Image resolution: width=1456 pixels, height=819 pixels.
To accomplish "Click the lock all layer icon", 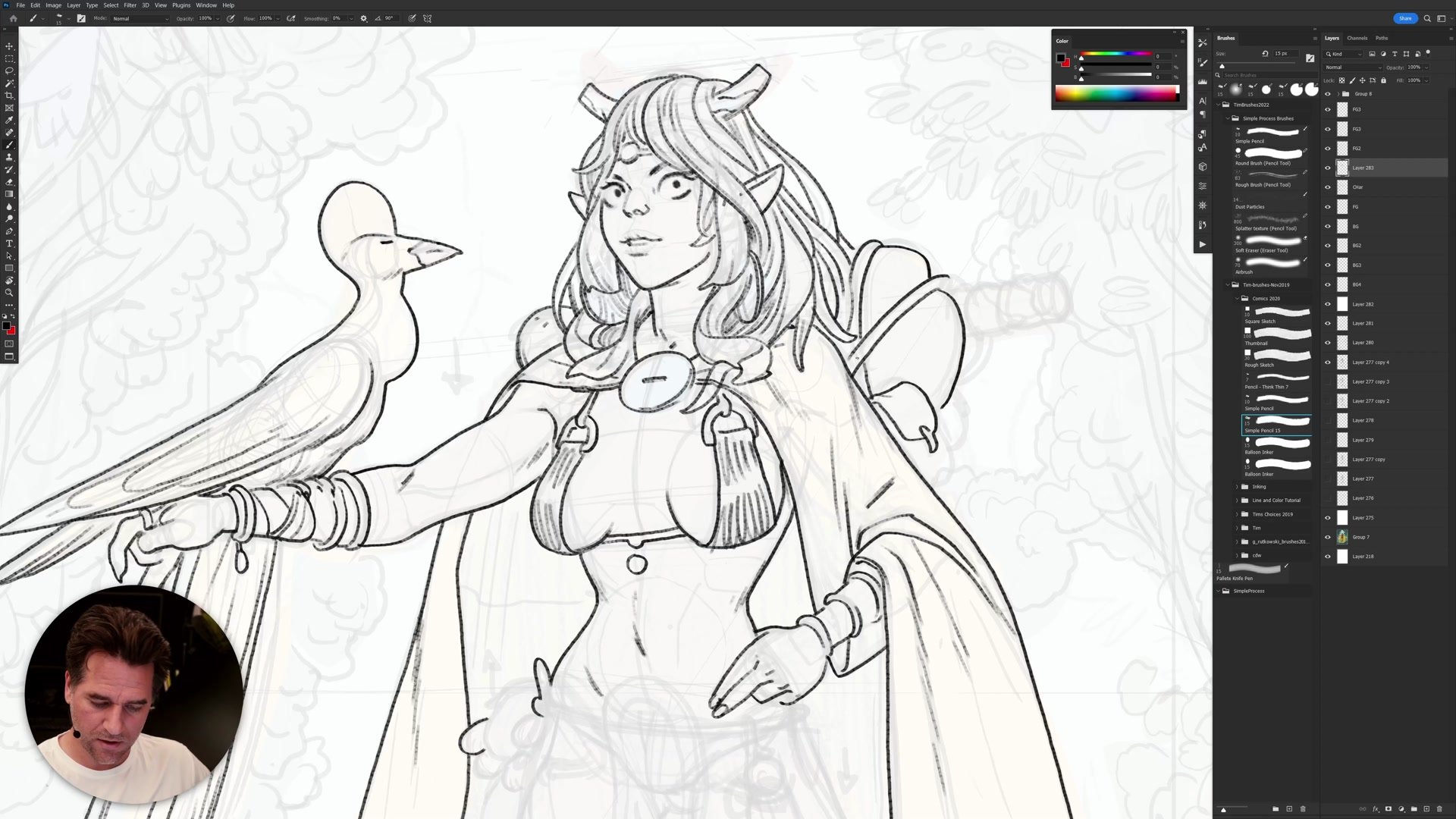I will click(x=1383, y=80).
